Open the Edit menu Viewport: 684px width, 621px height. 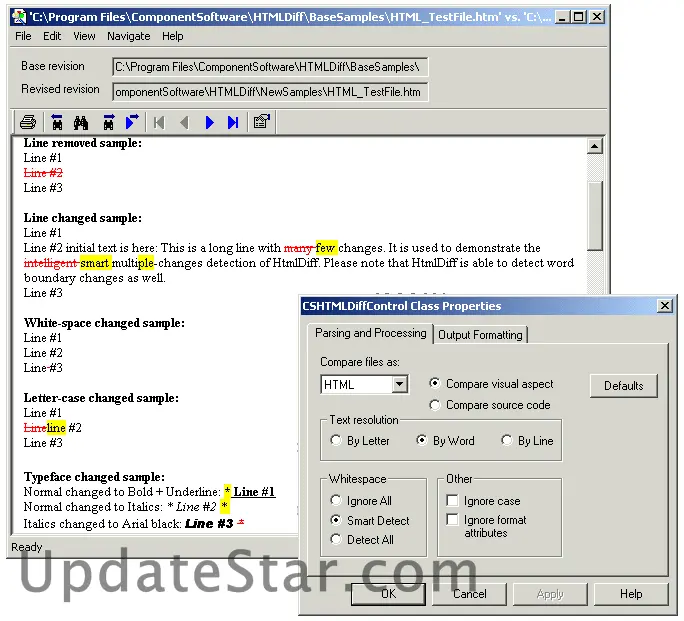(52, 36)
